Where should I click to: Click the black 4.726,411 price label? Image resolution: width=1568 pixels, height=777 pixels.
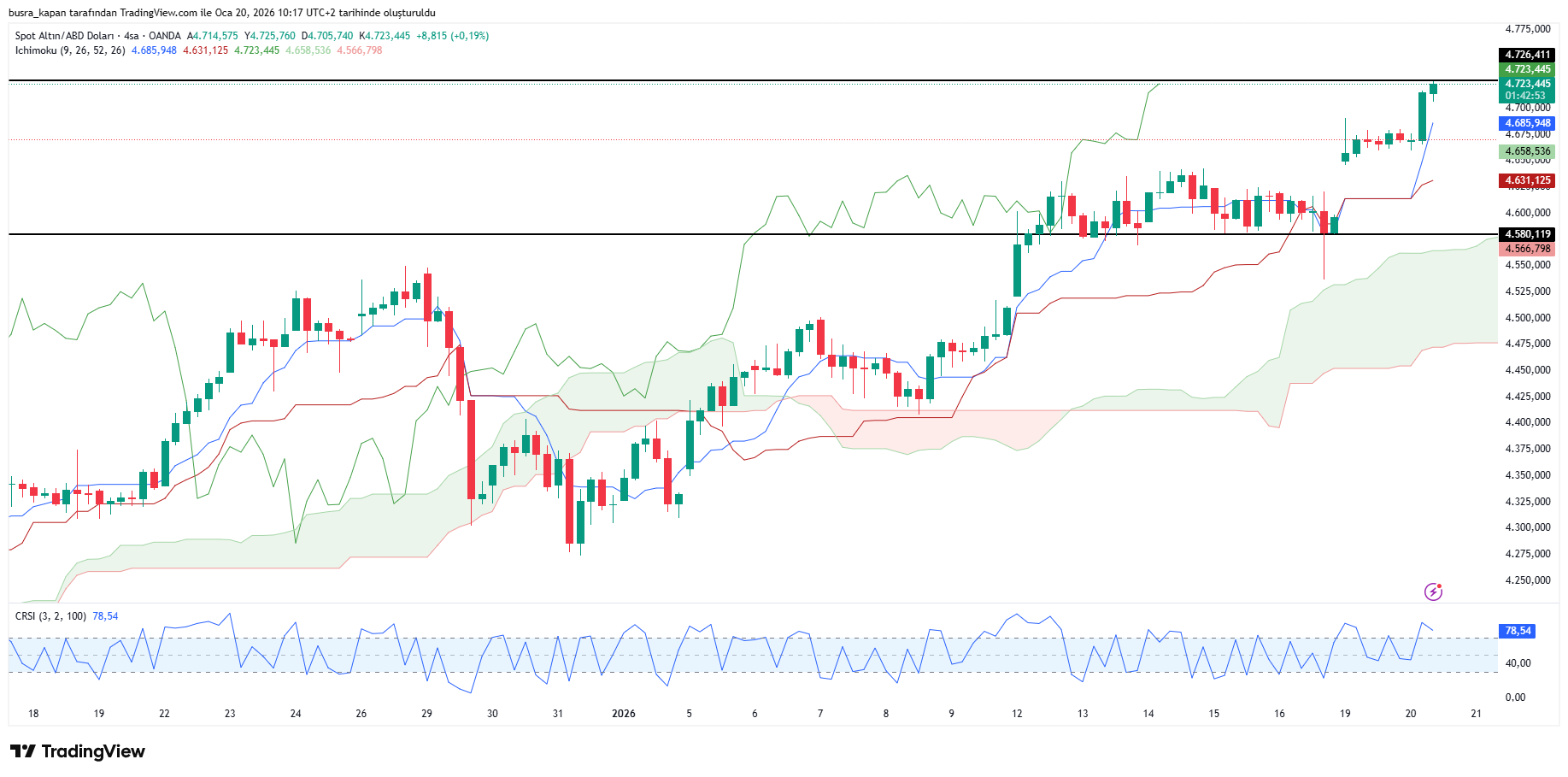coord(1527,55)
